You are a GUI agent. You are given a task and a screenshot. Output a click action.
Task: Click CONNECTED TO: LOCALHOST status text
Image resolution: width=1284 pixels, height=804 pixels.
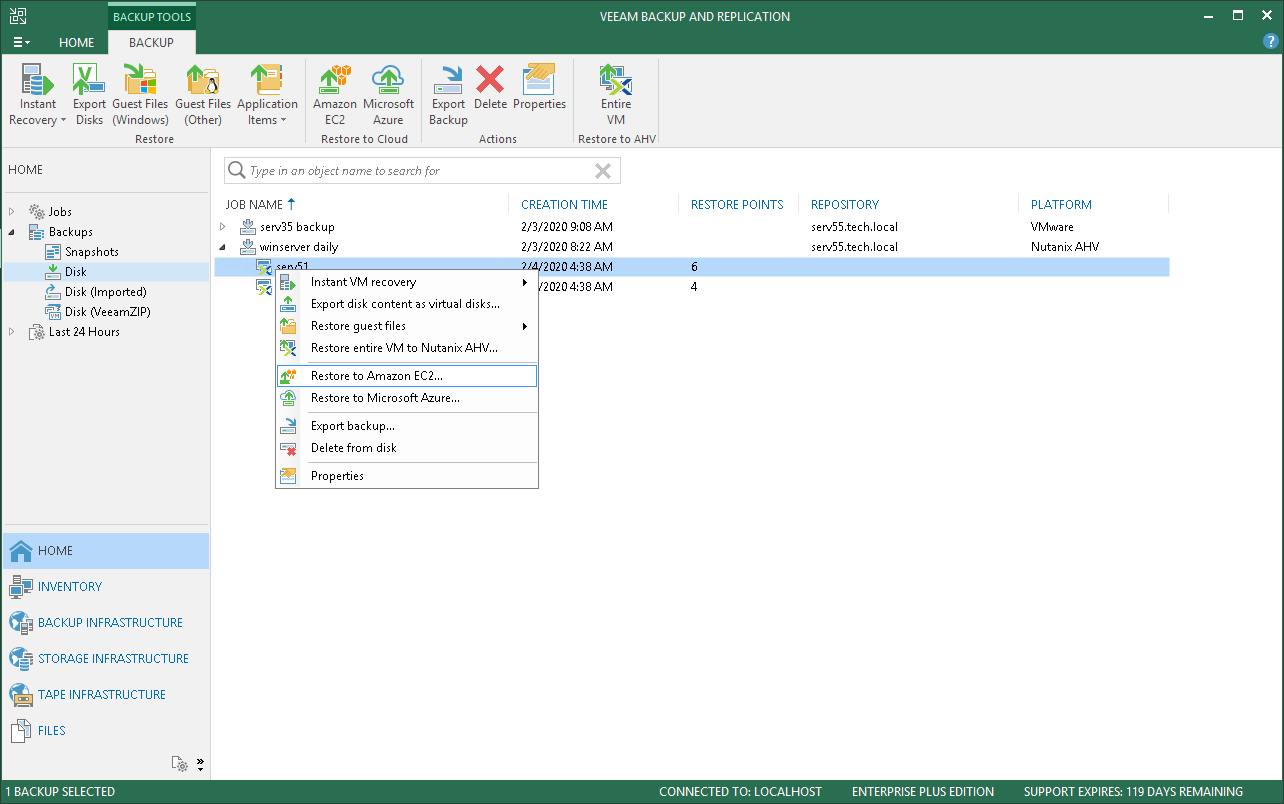point(740,792)
